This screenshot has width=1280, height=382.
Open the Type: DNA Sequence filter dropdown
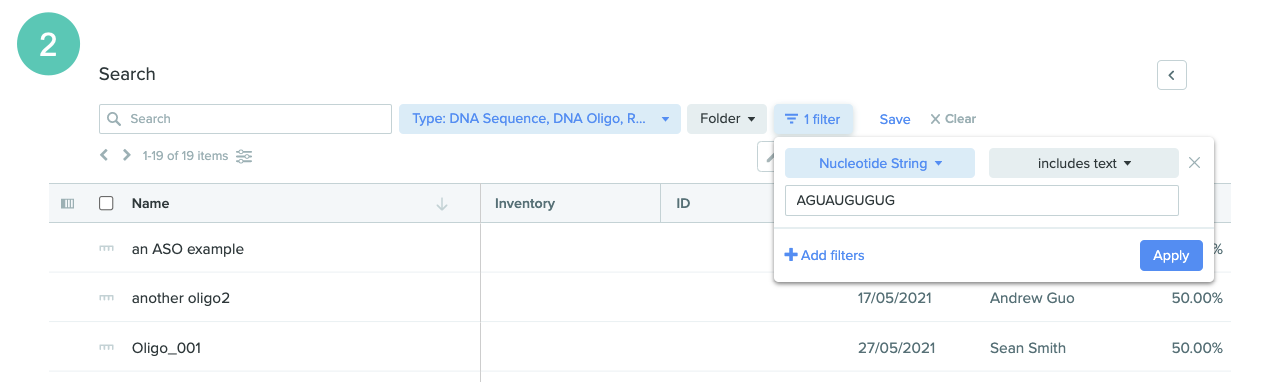pos(540,119)
